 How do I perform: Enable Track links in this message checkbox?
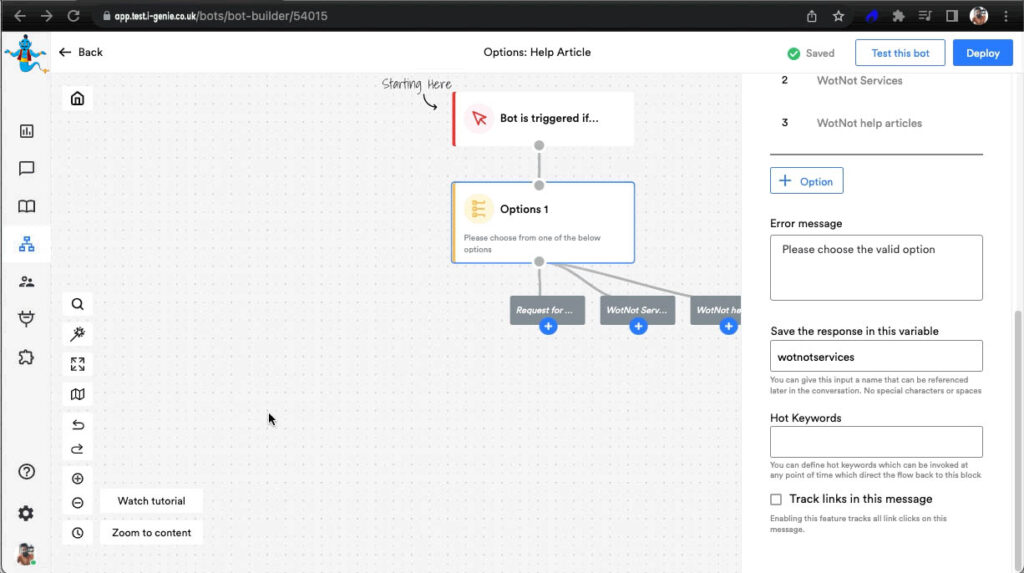tap(776, 499)
